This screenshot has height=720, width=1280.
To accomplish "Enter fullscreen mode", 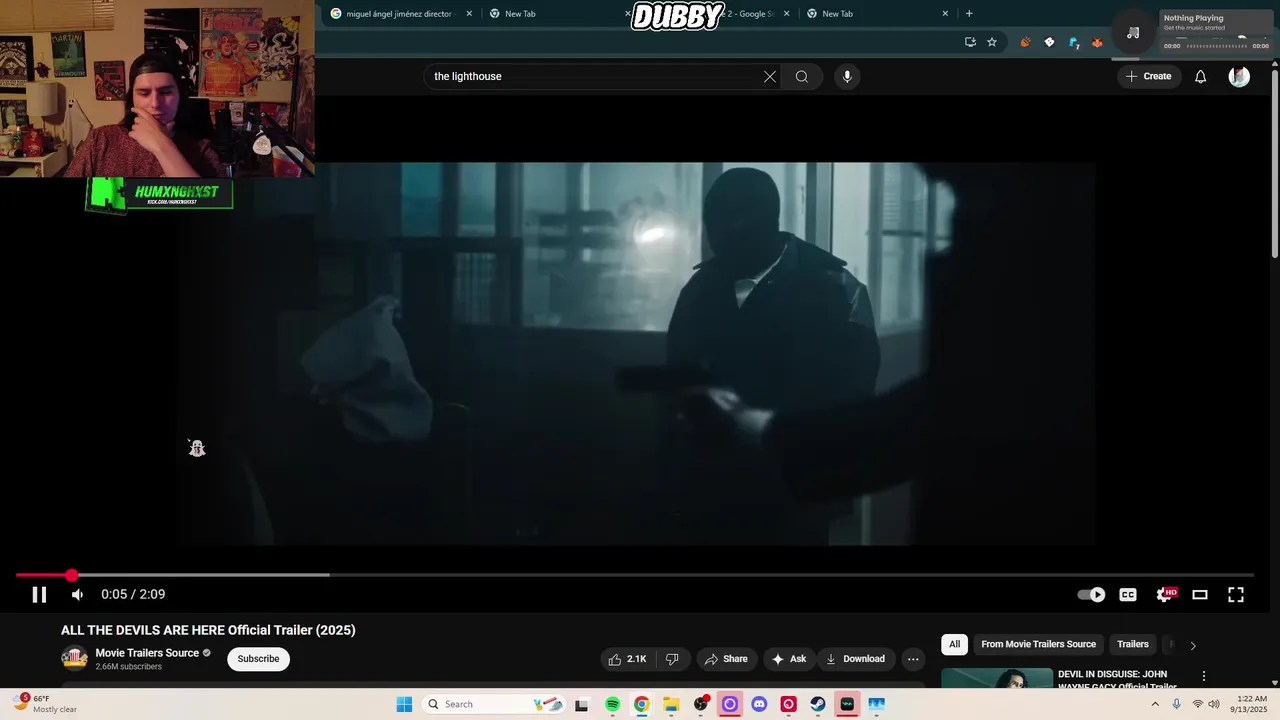I will [x=1236, y=594].
